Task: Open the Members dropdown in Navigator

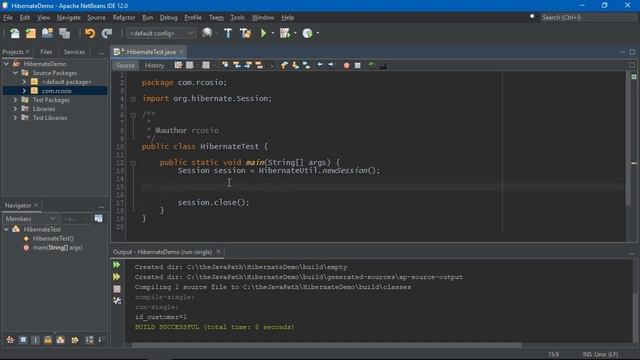Action: click(30, 219)
